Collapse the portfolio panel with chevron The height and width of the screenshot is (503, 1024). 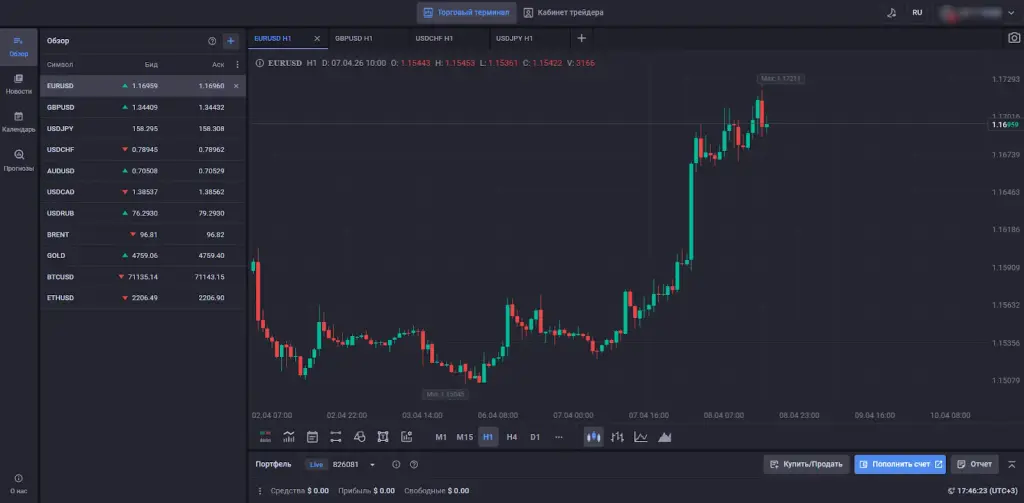pyautogui.click(x=1012, y=464)
